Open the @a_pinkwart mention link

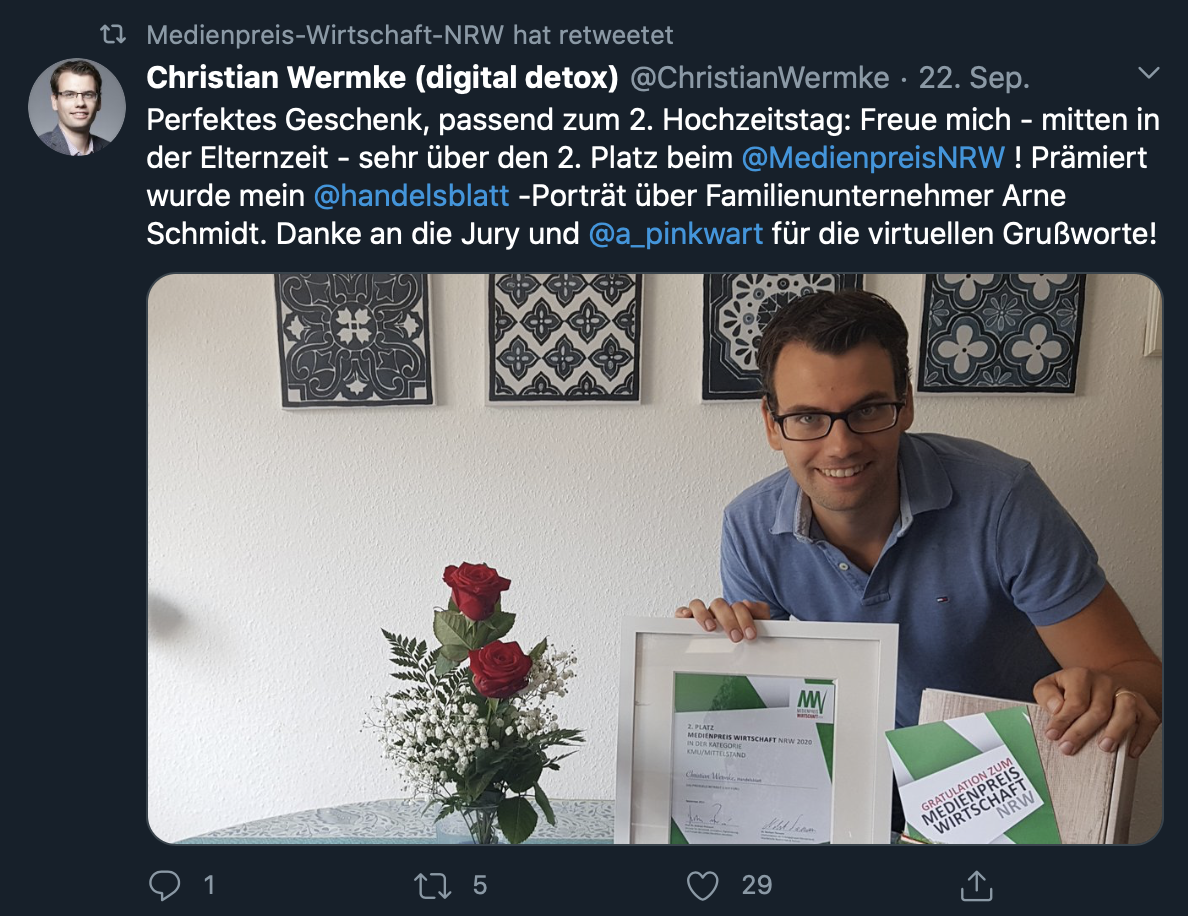pos(676,233)
